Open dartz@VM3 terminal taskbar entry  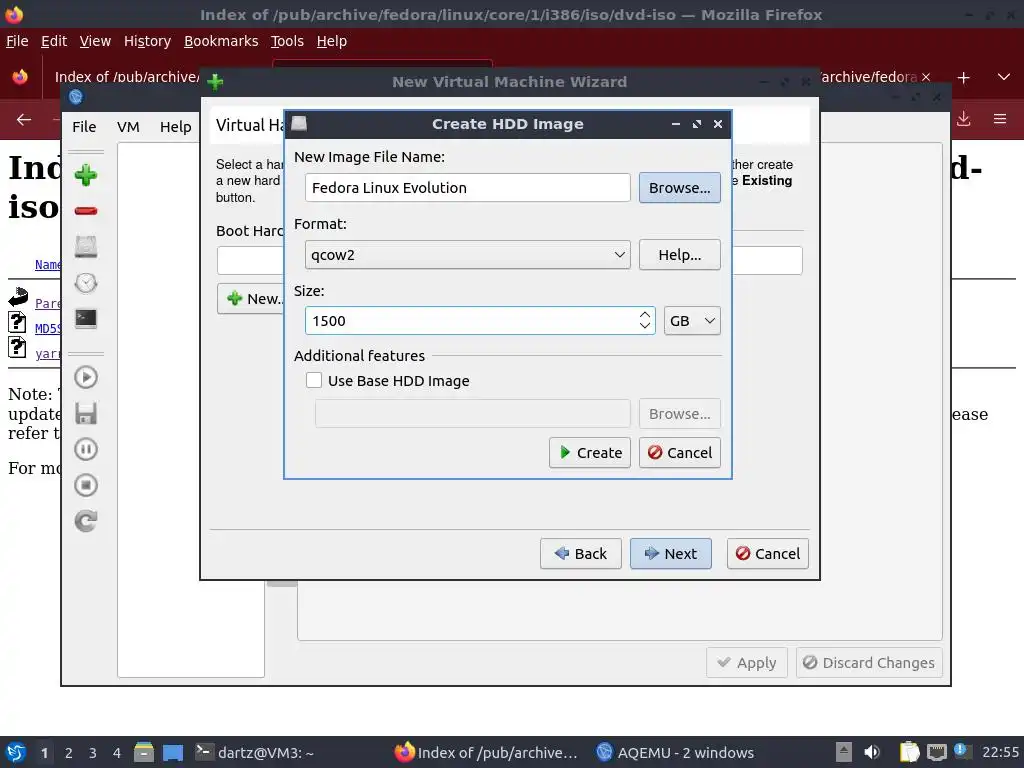pos(255,753)
